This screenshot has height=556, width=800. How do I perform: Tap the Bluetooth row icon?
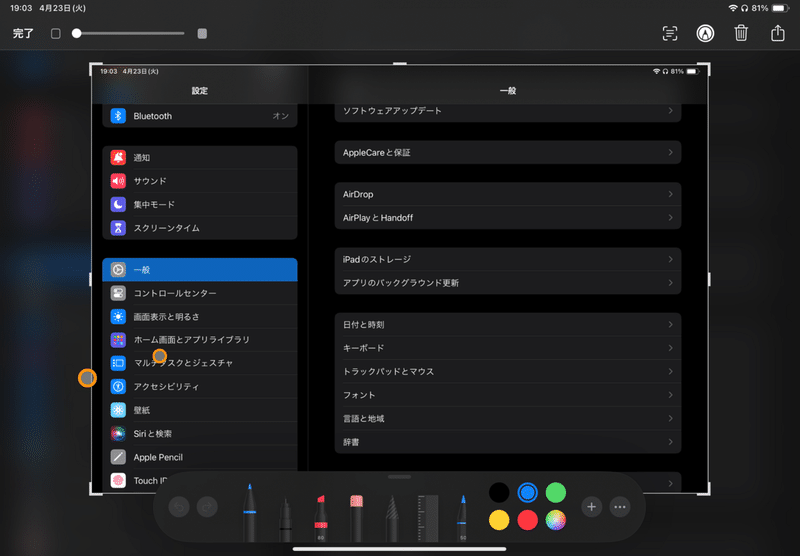point(118,116)
